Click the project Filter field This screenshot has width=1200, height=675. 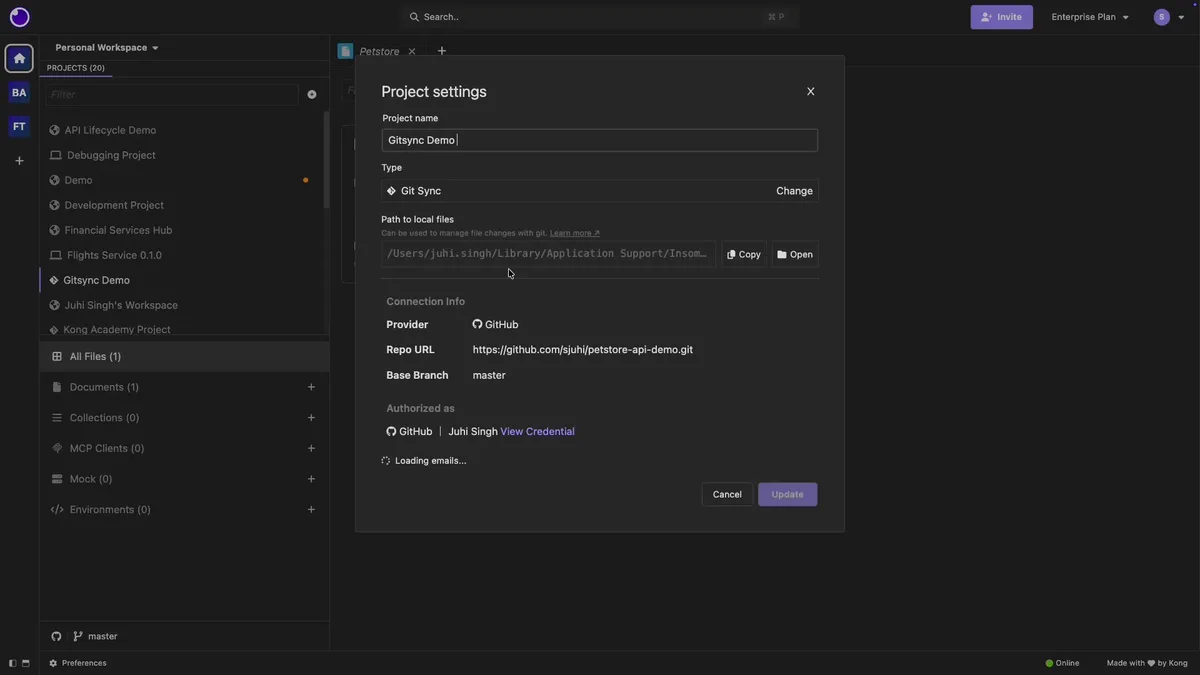(172, 94)
